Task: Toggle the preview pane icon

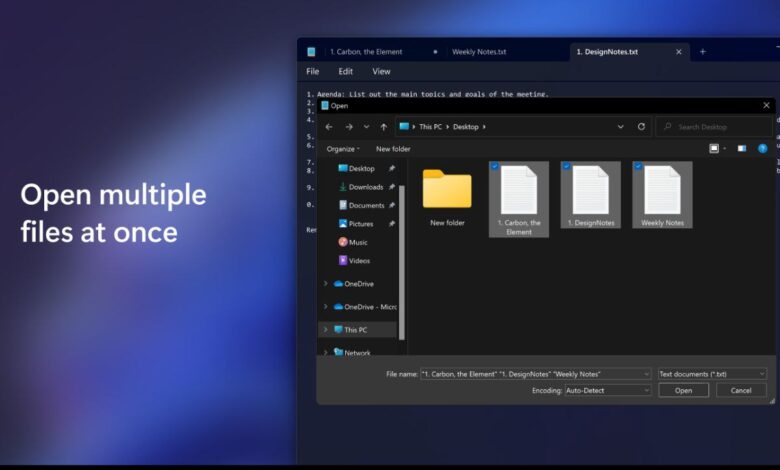Action: [x=742, y=149]
